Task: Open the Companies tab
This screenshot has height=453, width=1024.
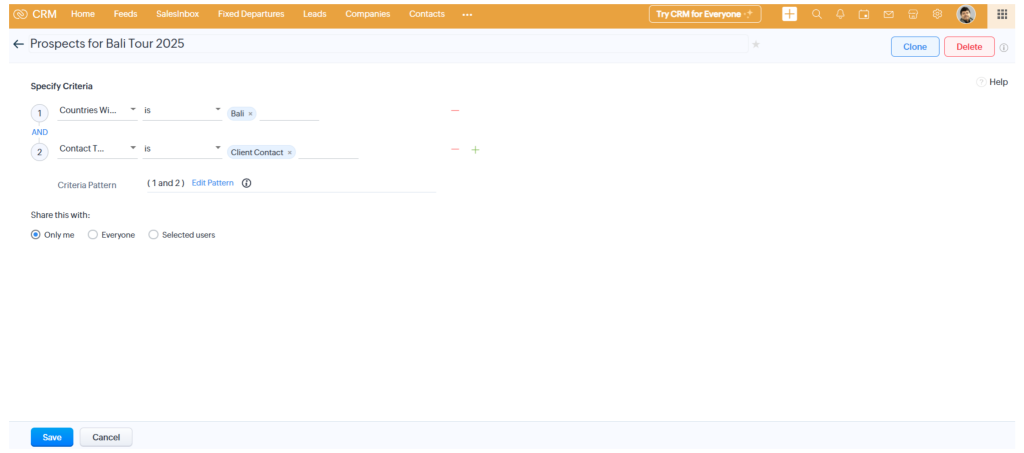Action: pyautogui.click(x=368, y=14)
